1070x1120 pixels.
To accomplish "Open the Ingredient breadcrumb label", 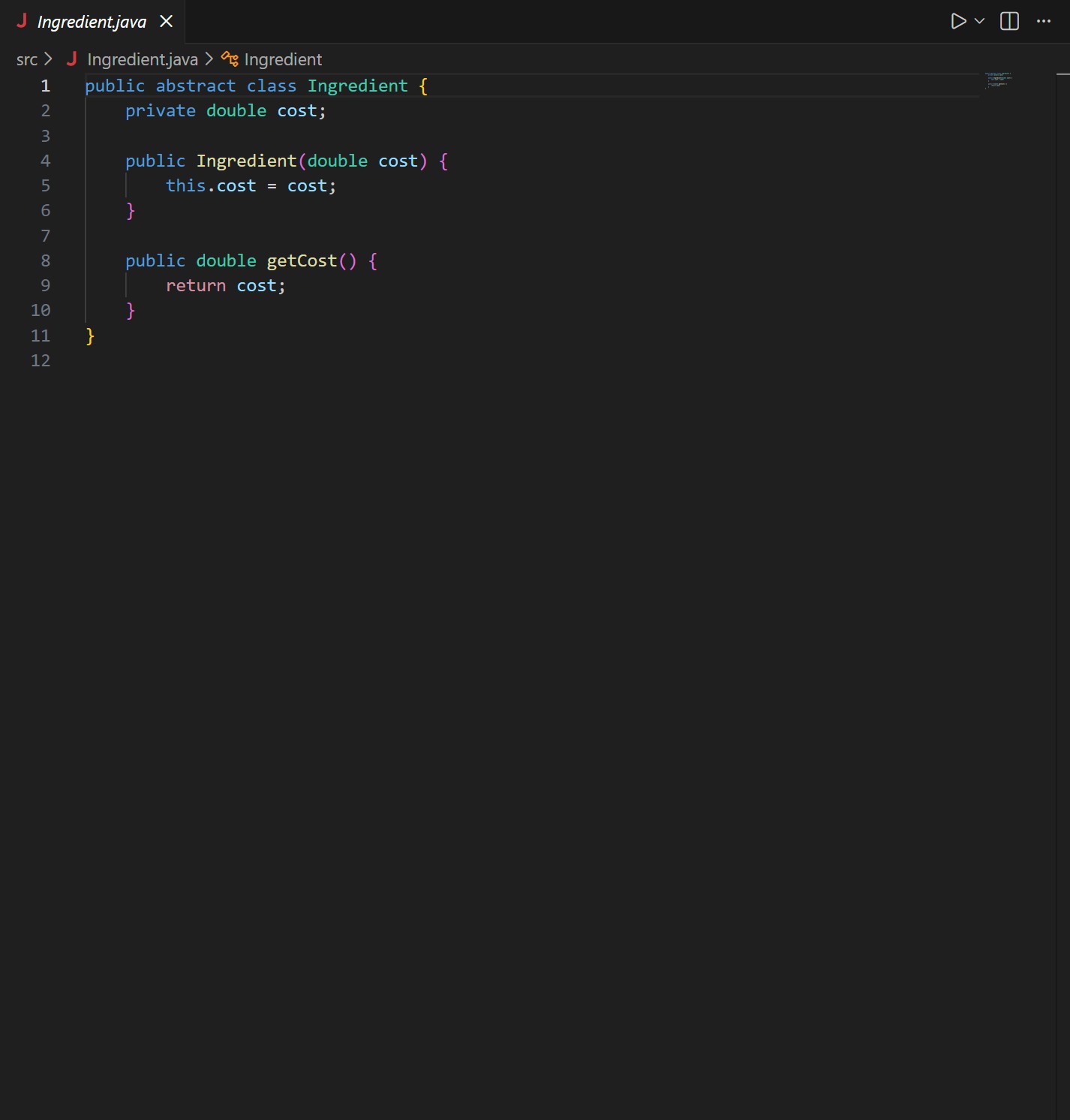I will (x=283, y=59).
